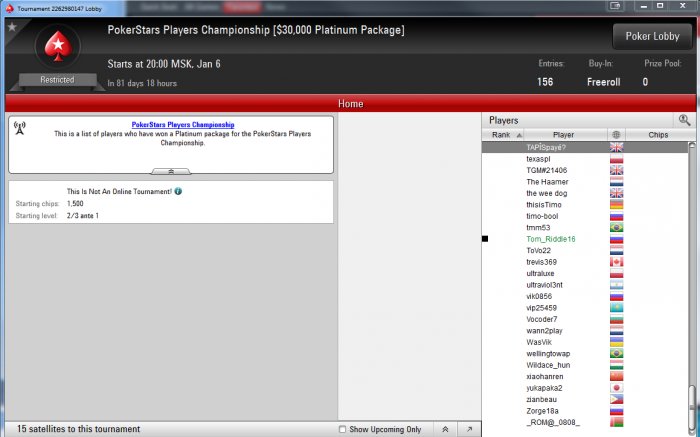Click the Poker Lobby button
700x437 pixels.
(652, 36)
